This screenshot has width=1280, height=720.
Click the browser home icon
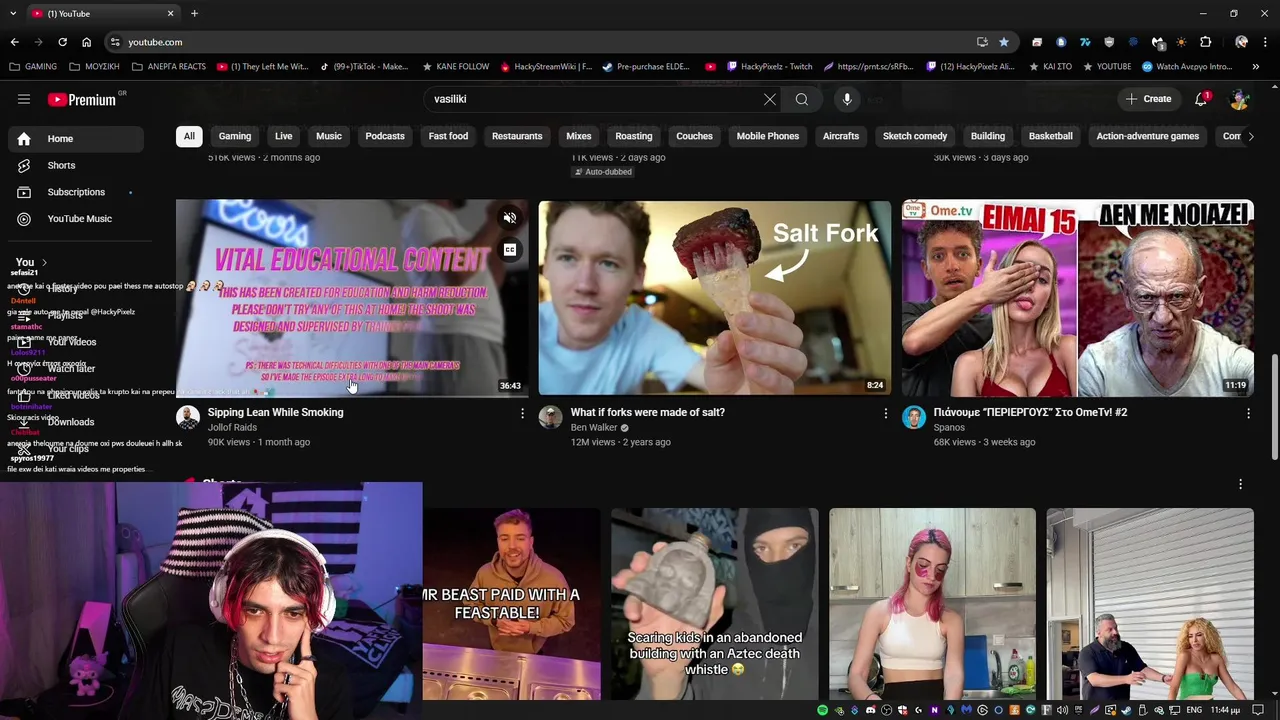86,42
